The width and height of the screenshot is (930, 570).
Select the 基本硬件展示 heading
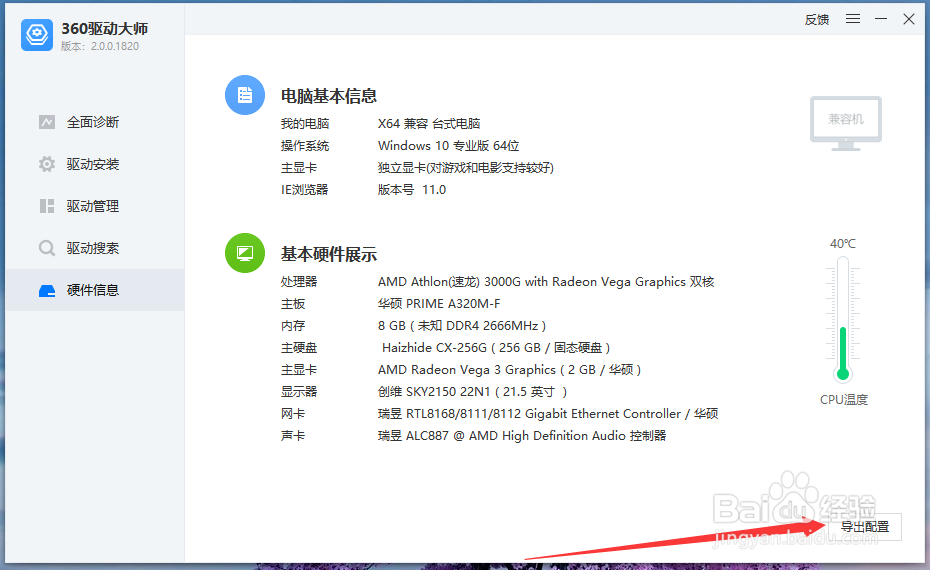(x=329, y=254)
